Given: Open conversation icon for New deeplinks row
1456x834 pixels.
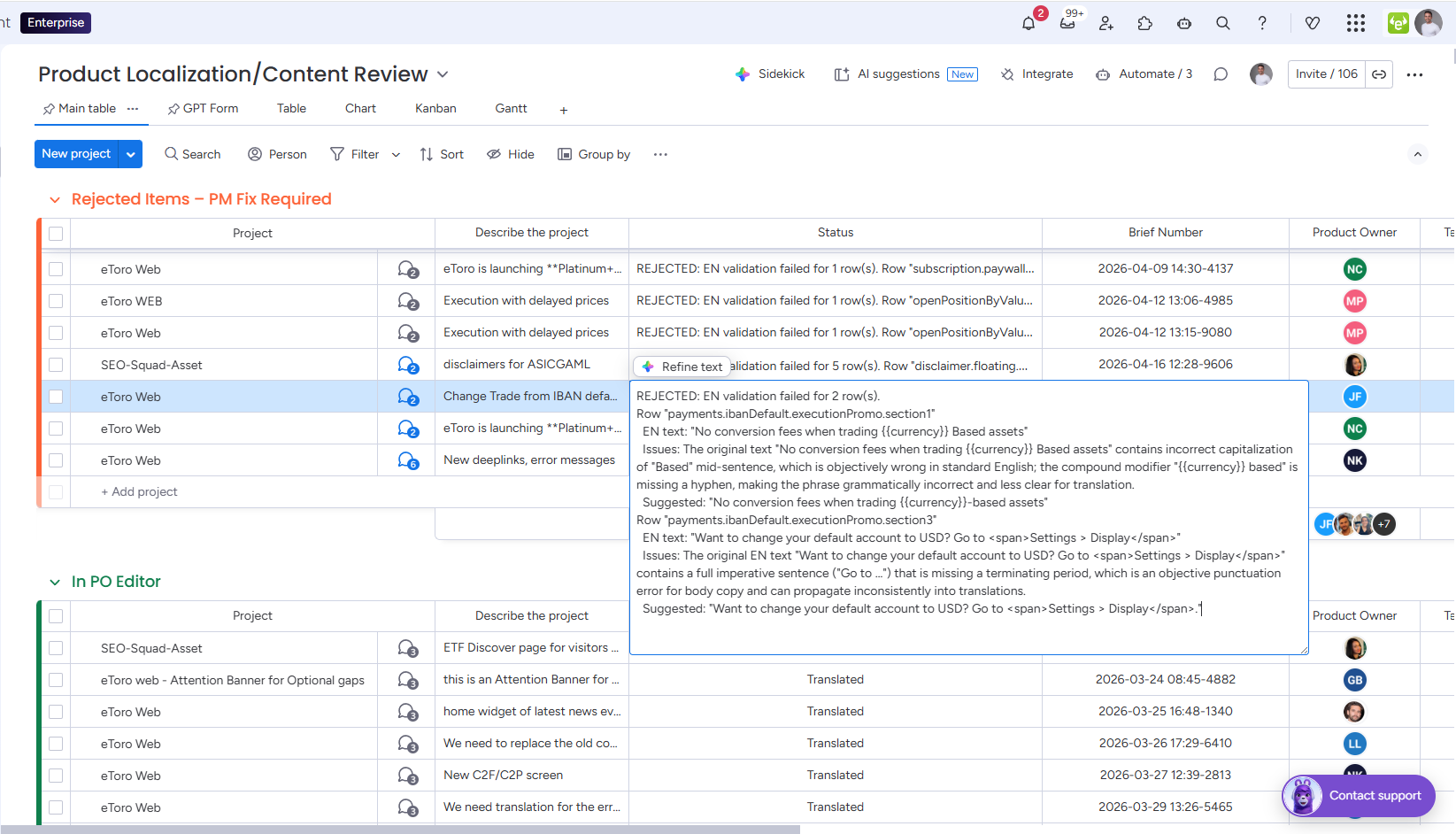Looking at the screenshot, I should pyautogui.click(x=407, y=460).
